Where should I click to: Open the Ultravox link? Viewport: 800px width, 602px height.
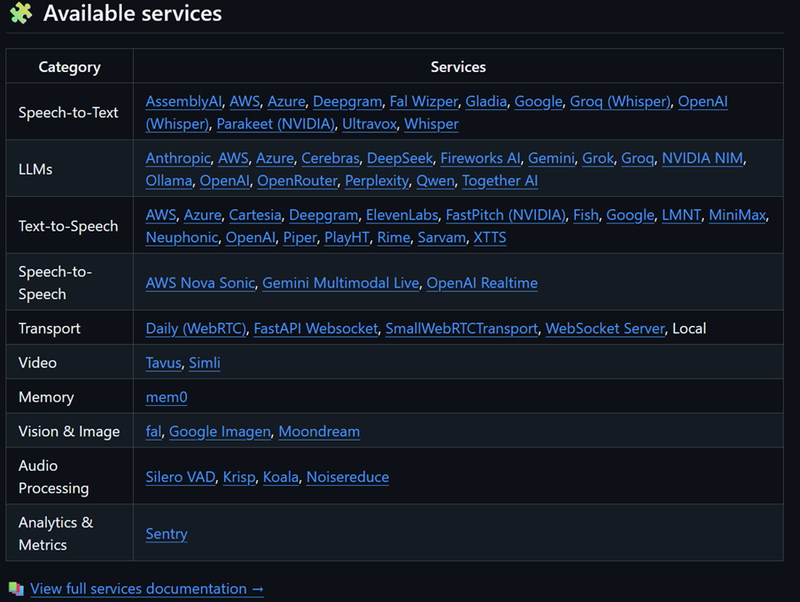(369, 124)
